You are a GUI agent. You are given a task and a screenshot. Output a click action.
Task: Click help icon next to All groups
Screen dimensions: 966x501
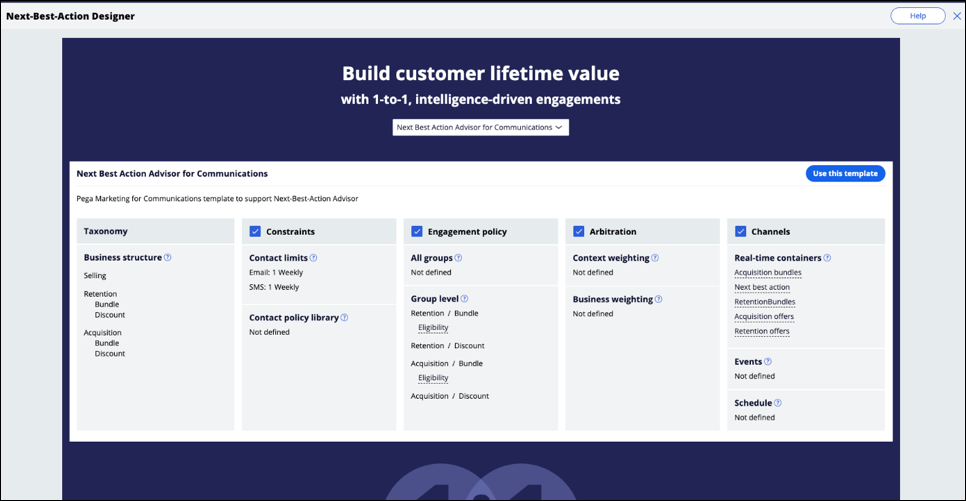pyautogui.click(x=459, y=258)
